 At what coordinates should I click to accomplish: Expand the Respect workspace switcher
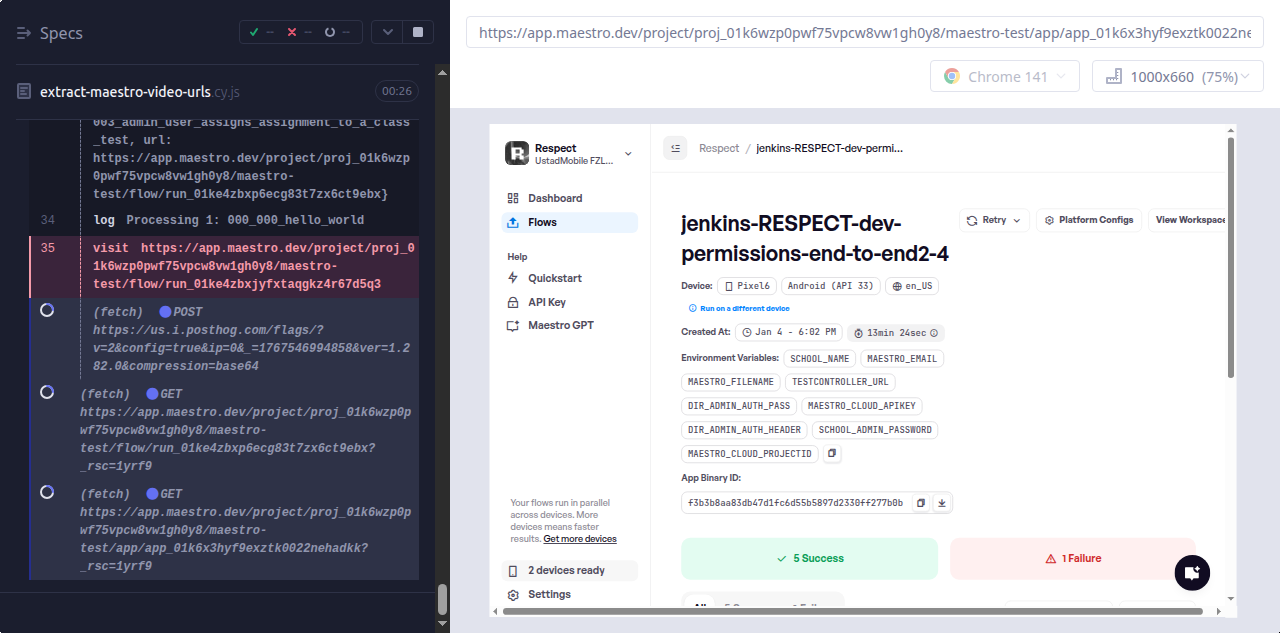tap(628, 153)
